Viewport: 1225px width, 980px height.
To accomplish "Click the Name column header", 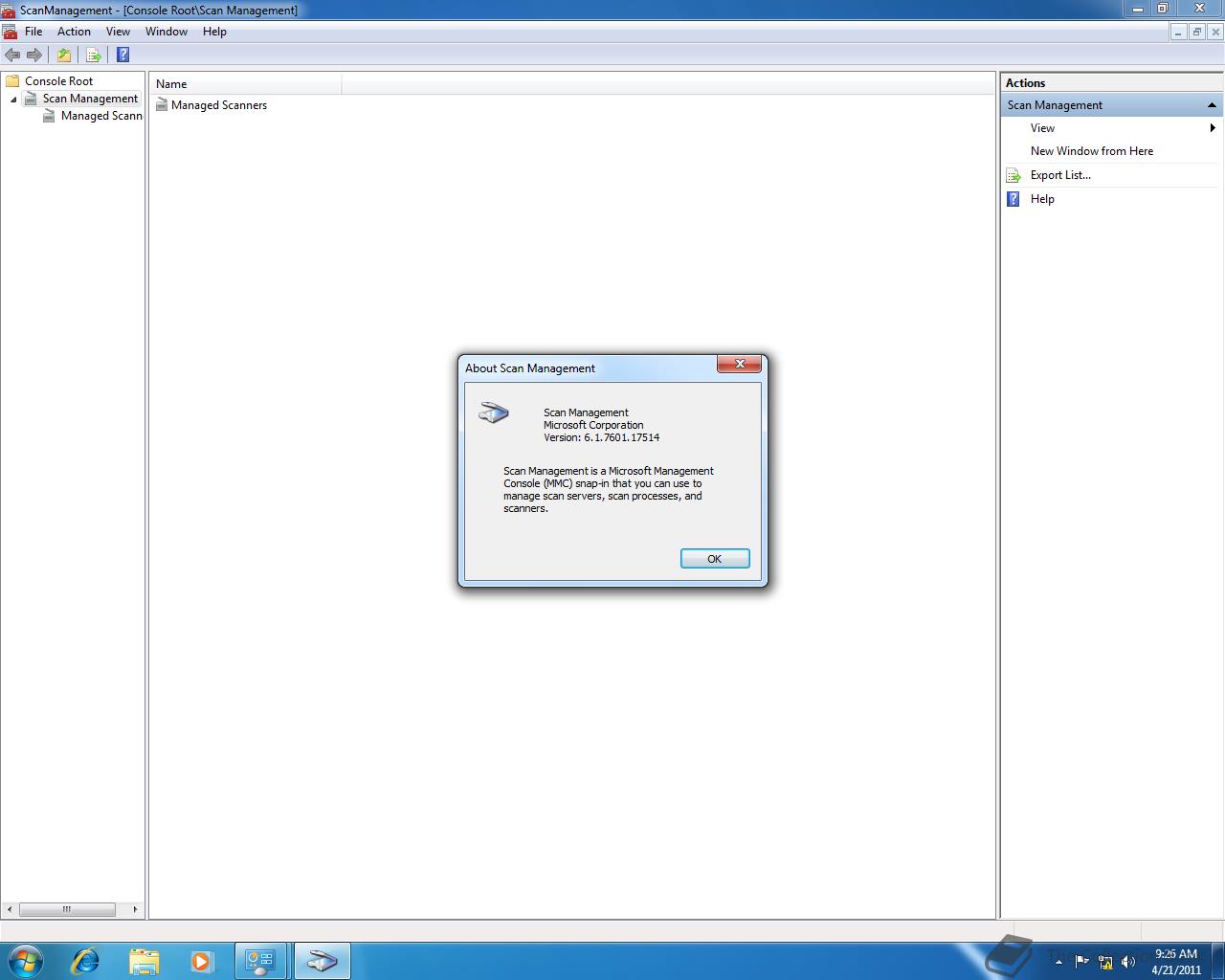I will (x=246, y=84).
